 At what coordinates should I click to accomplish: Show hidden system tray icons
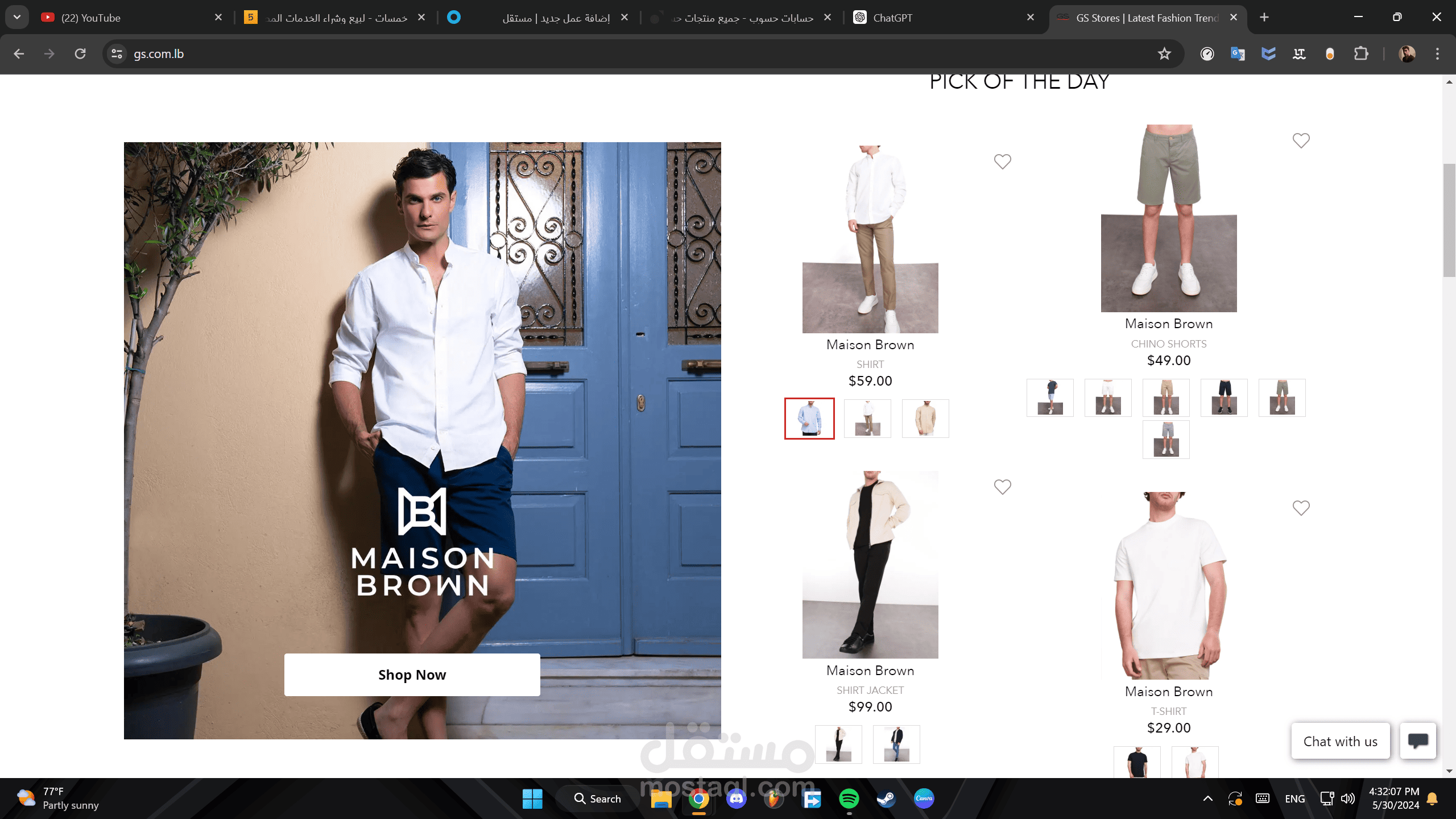1208,799
